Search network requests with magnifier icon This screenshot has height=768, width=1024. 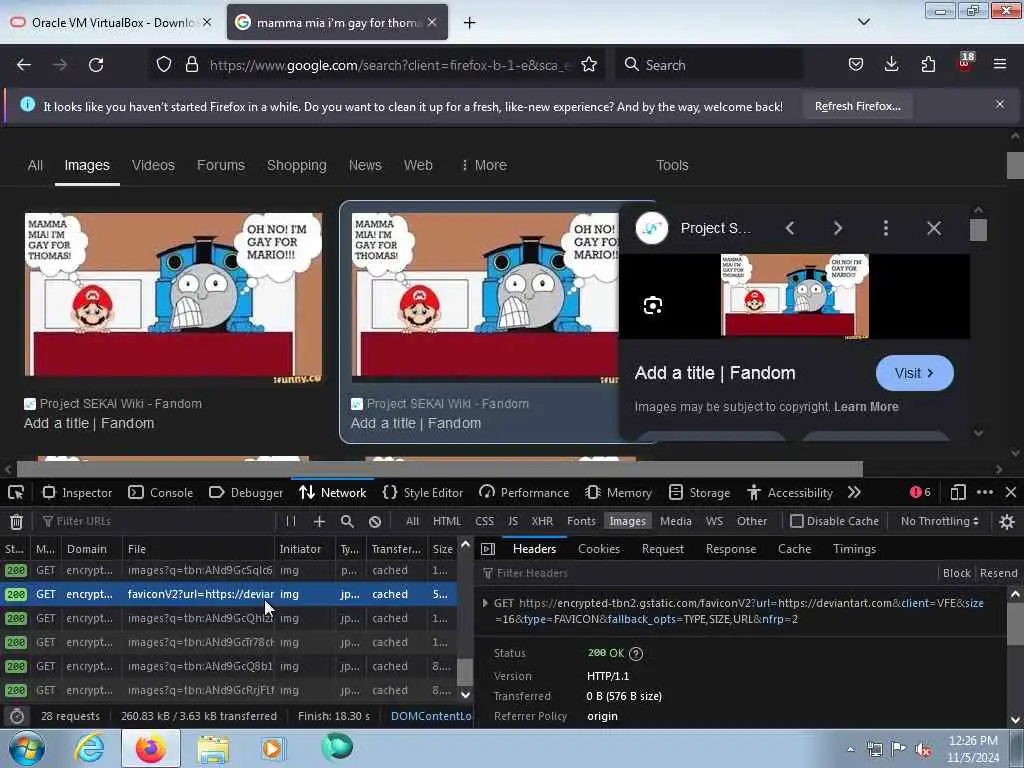[347, 521]
